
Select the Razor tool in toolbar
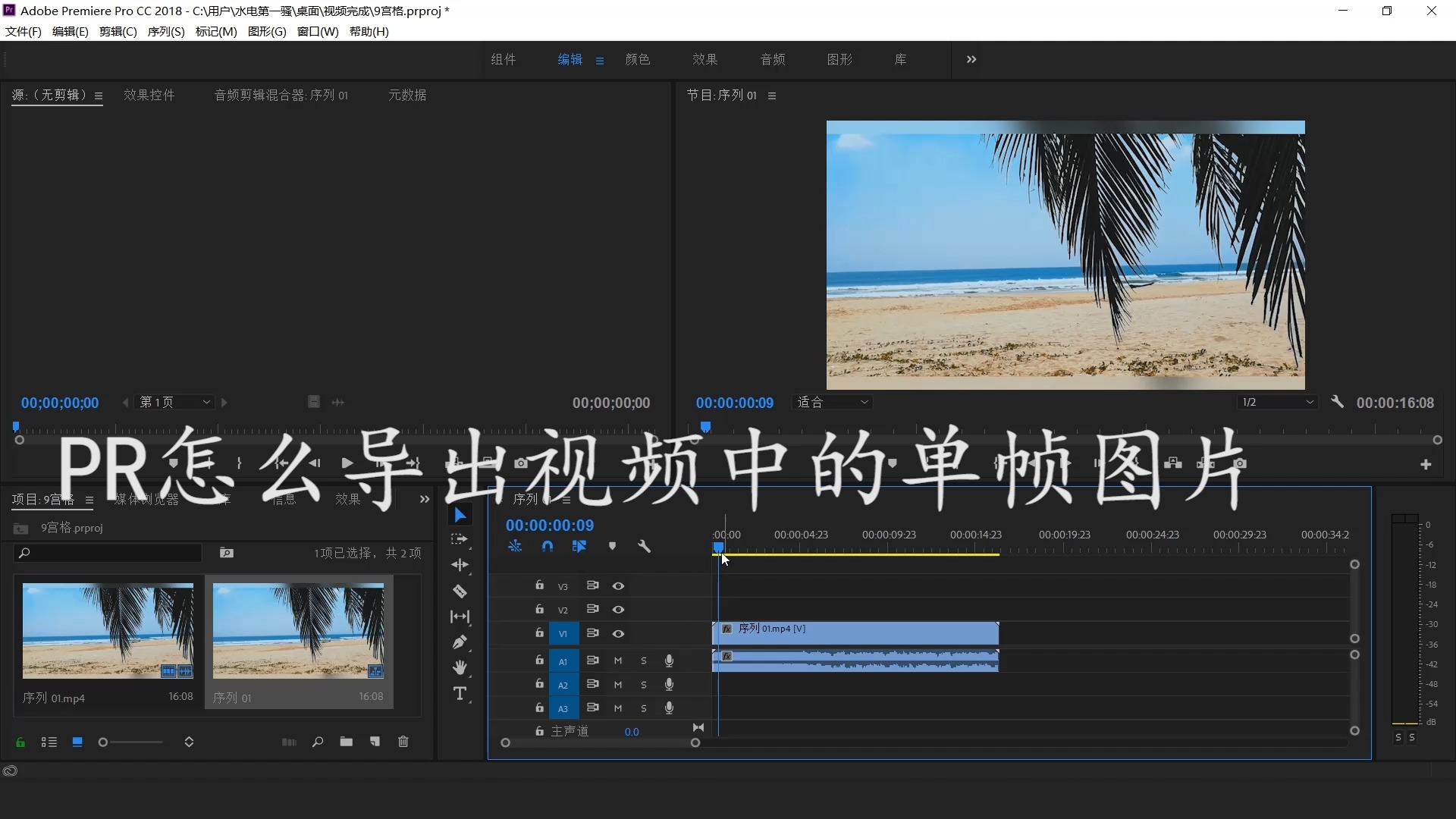pyautogui.click(x=460, y=590)
